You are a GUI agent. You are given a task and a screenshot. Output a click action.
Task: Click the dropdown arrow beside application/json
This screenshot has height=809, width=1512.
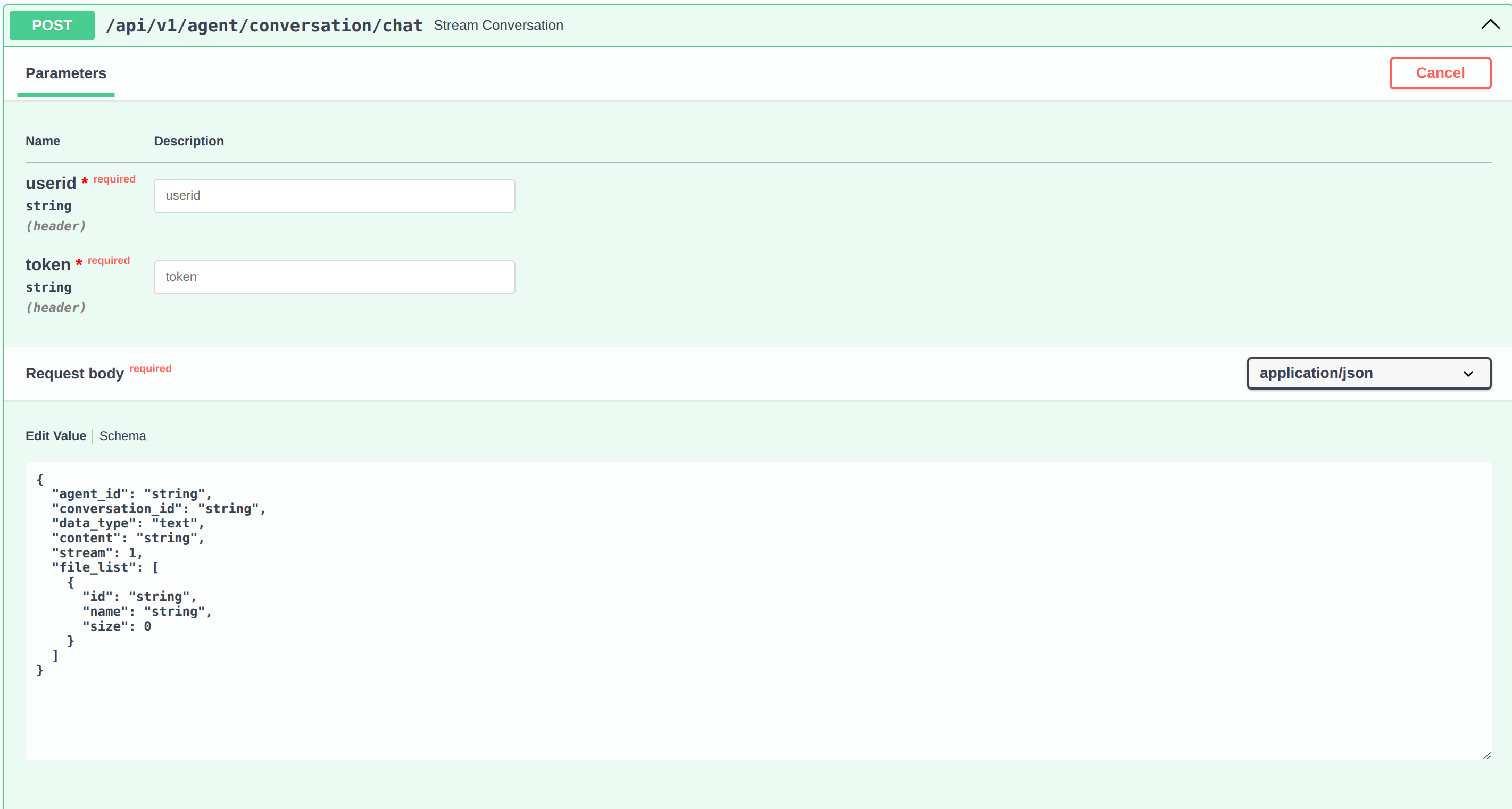point(1468,374)
